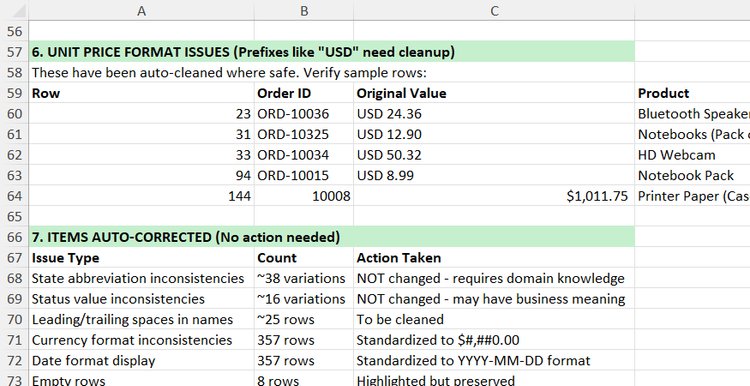
Task: Click the HD Webcam cell
Action: 693,155
